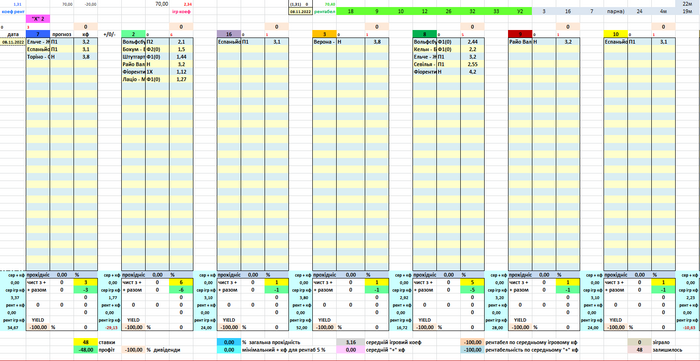Click the 19м cell in top right

[688, 11]
